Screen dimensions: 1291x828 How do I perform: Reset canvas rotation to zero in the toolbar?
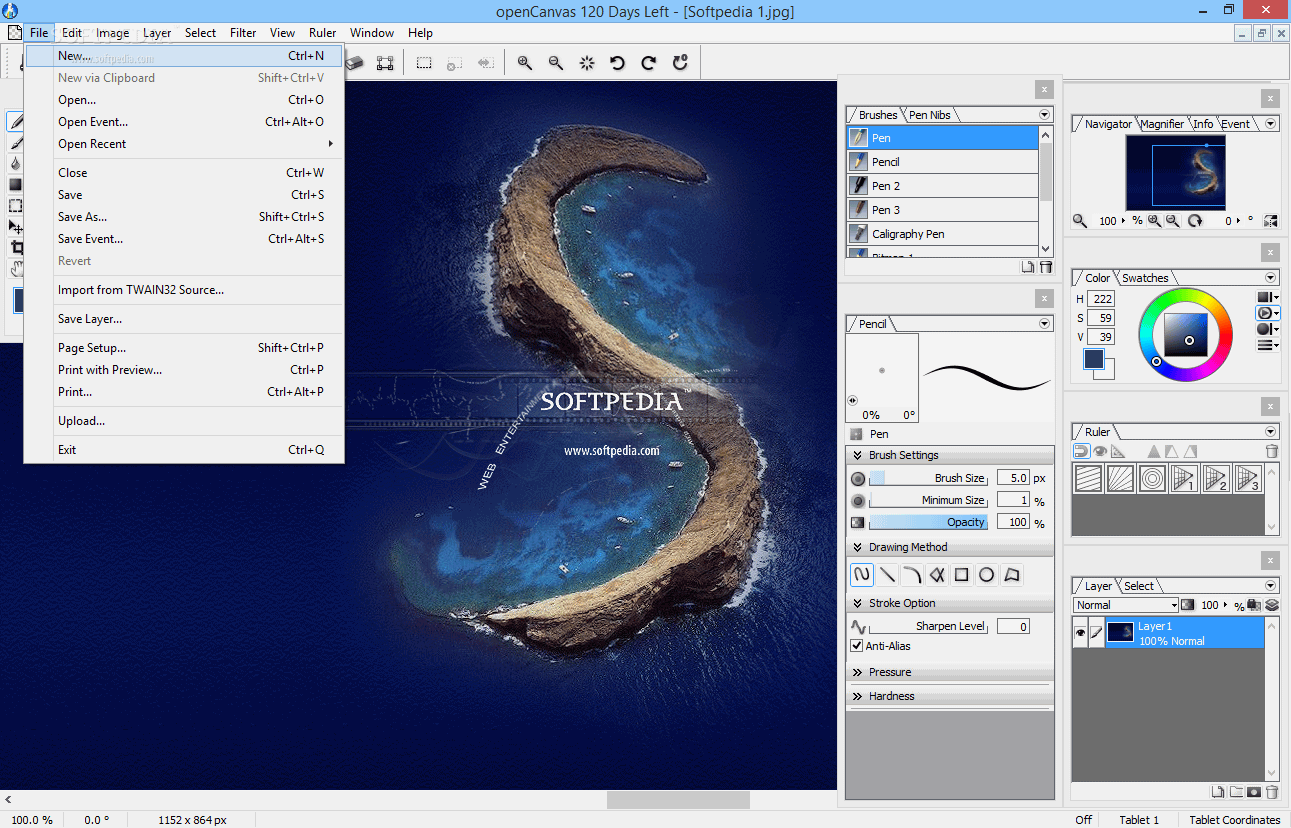[680, 63]
